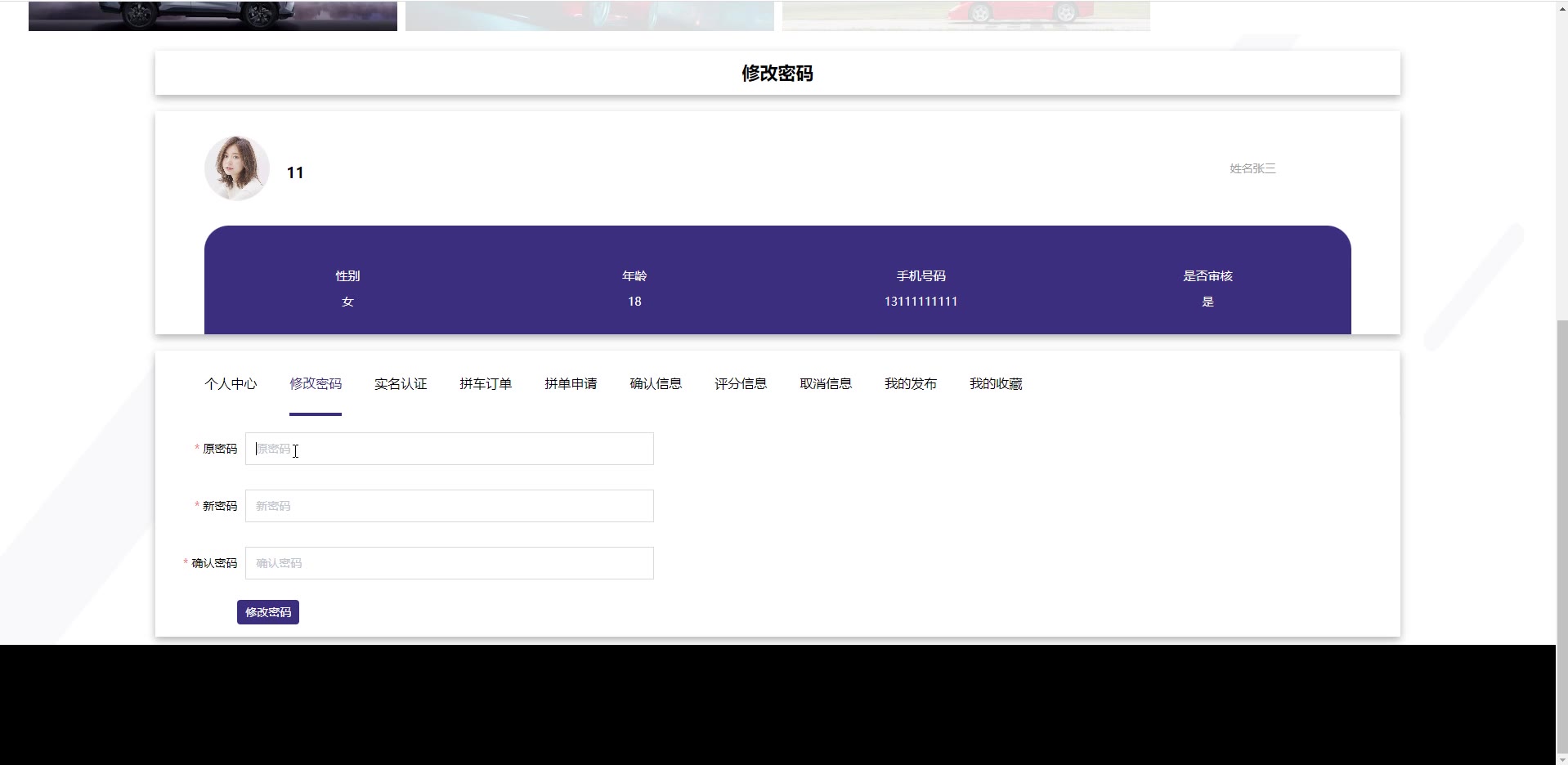Click the username 11 text
1568x765 pixels.
pyautogui.click(x=295, y=172)
